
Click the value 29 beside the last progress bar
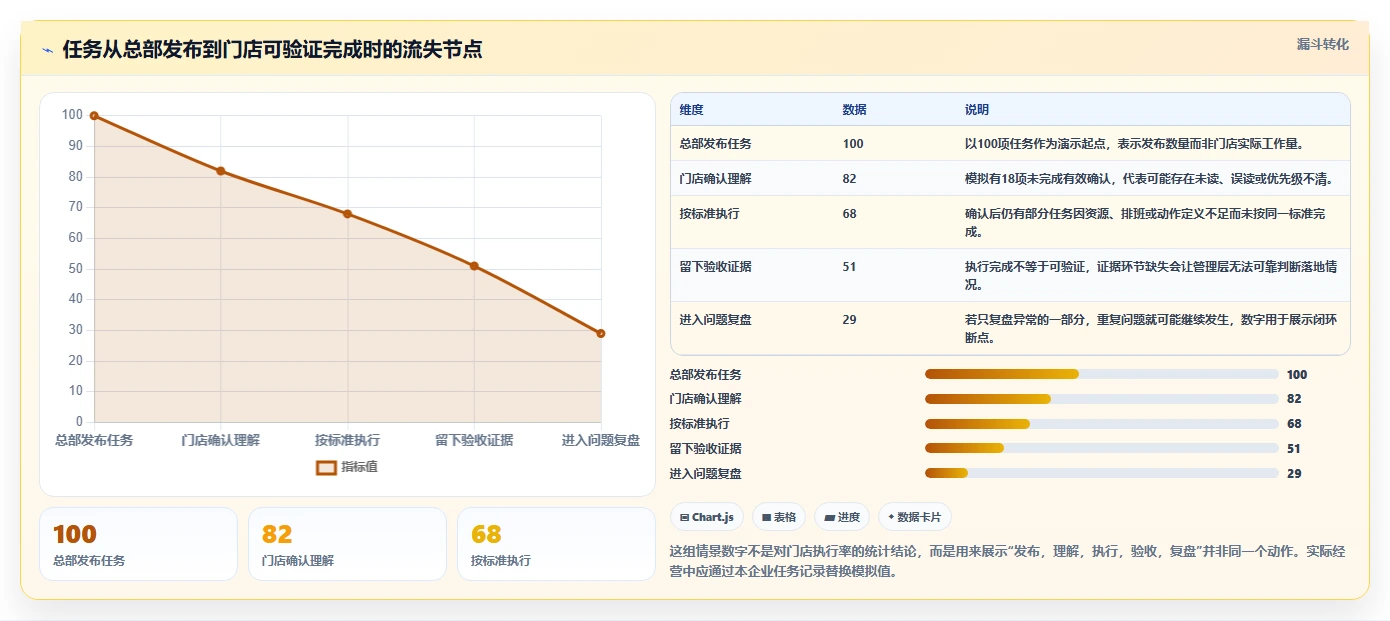pos(1294,474)
